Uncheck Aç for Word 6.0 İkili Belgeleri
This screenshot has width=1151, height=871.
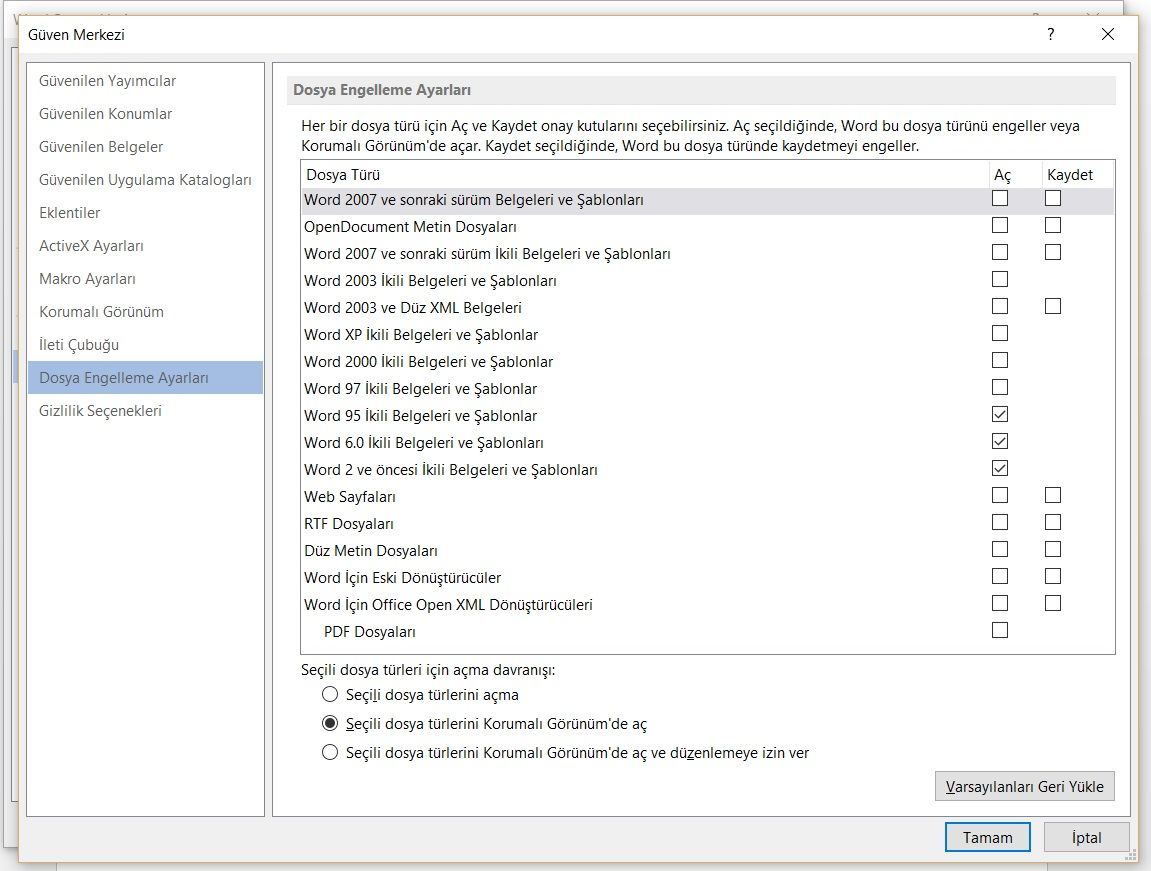pos(1000,441)
